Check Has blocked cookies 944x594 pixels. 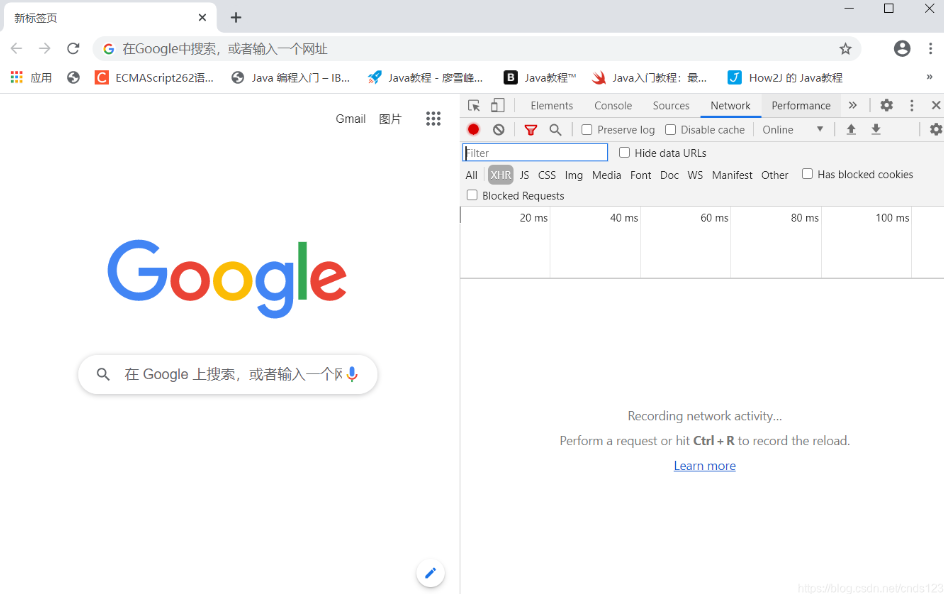coord(807,174)
